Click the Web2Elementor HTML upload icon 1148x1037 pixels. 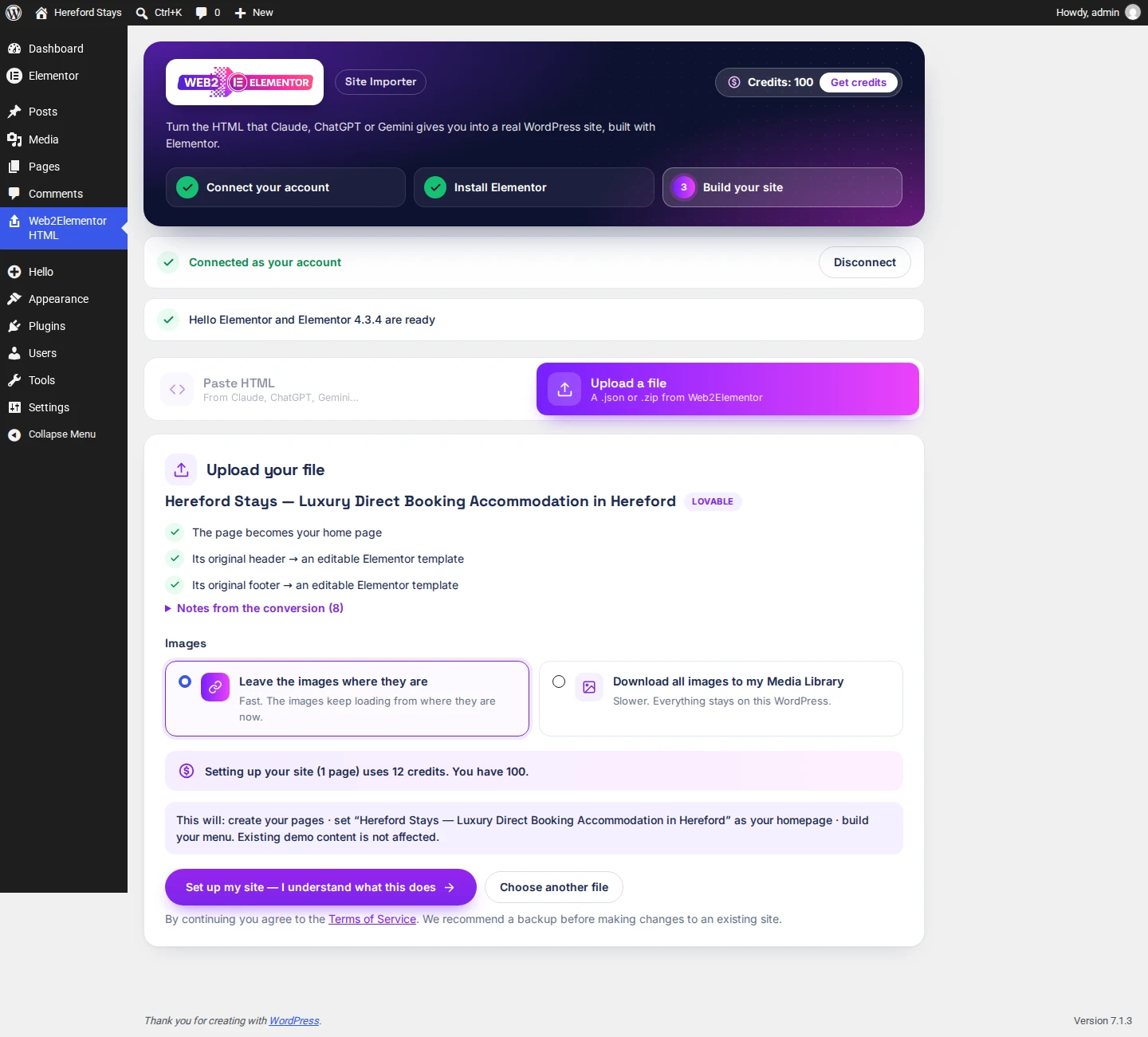click(14, 222)
